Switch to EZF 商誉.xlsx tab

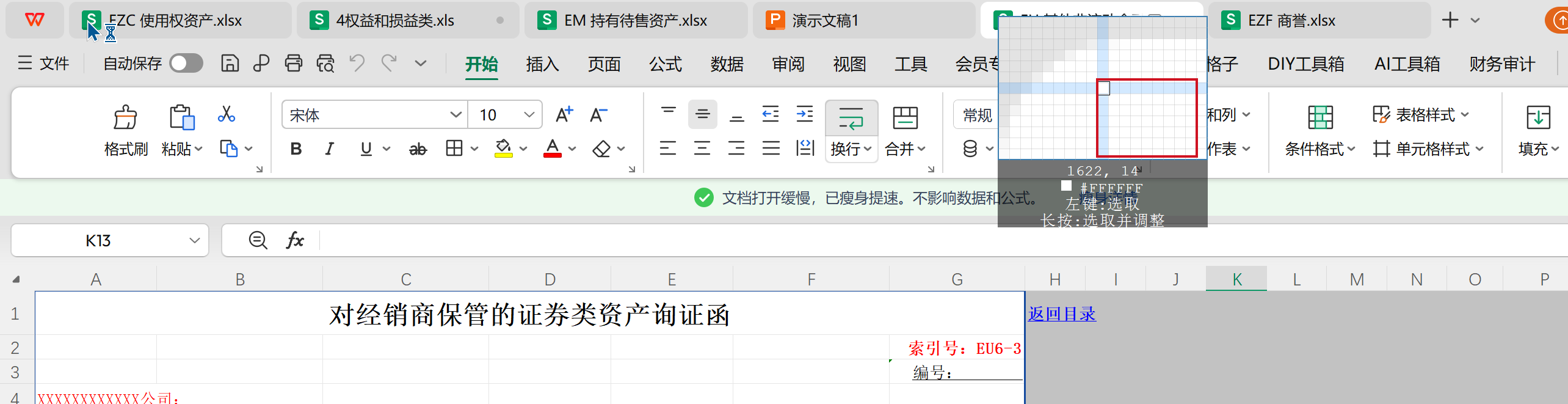1319,20
